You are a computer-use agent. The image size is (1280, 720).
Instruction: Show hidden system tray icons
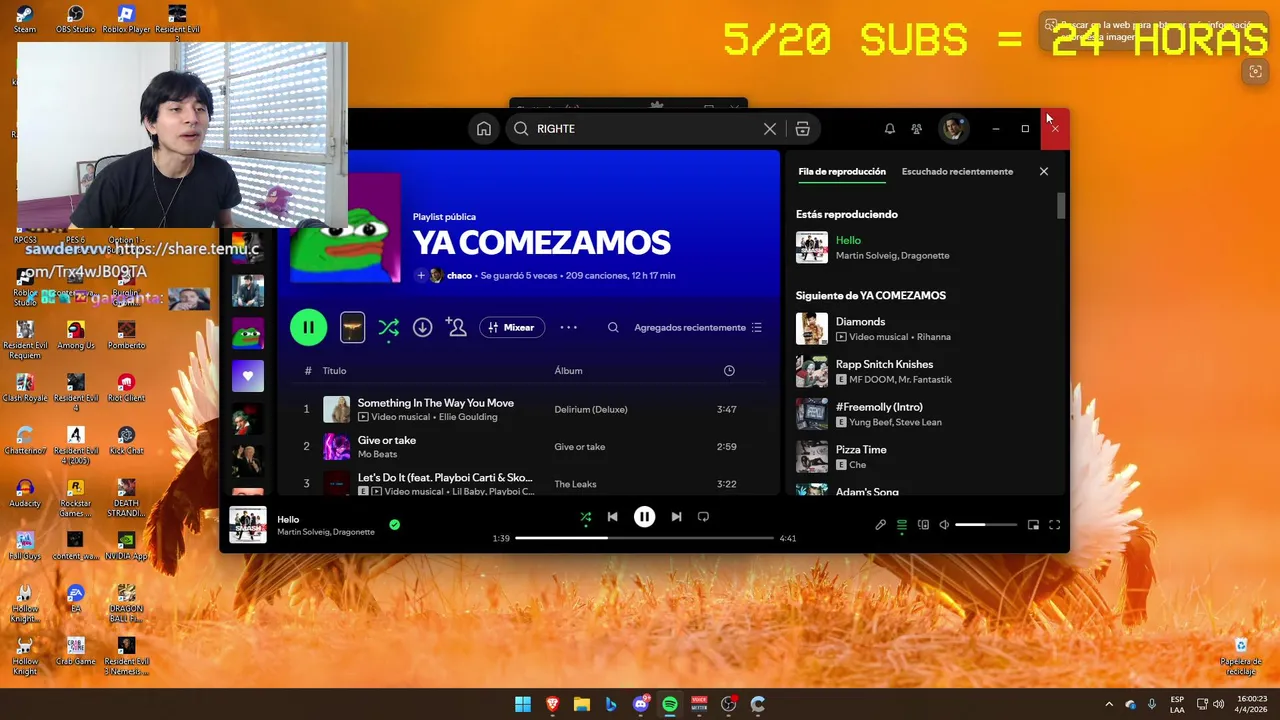click(x=1108, y=705)
